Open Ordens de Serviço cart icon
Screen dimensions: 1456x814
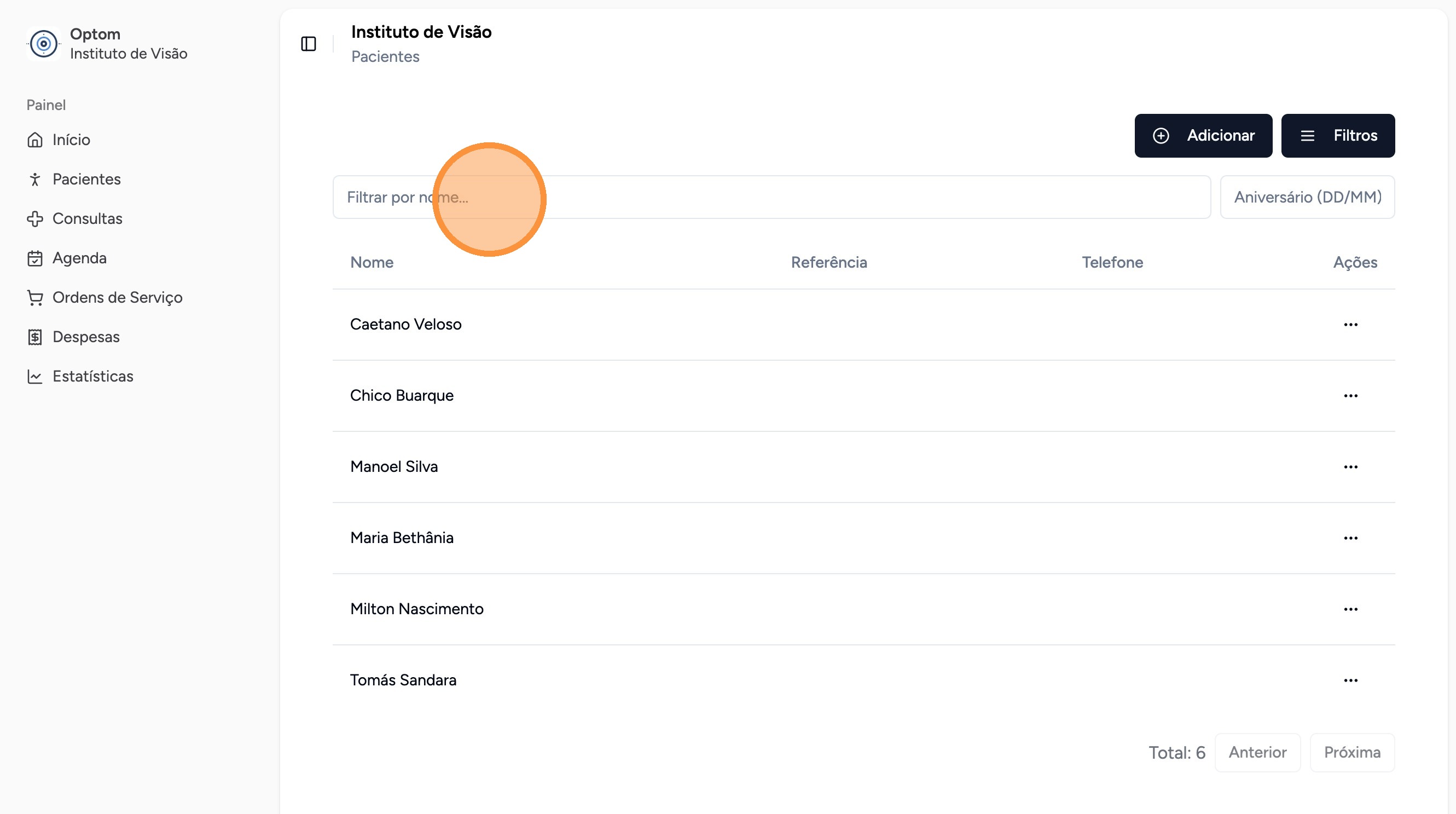[x=35, y=297]
